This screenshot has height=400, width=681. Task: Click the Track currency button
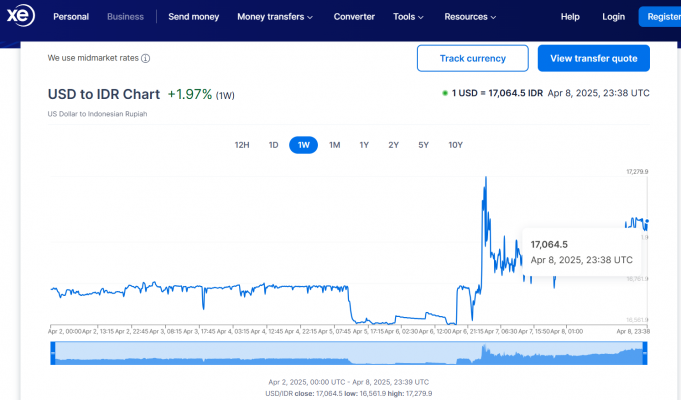click(472, 58)
